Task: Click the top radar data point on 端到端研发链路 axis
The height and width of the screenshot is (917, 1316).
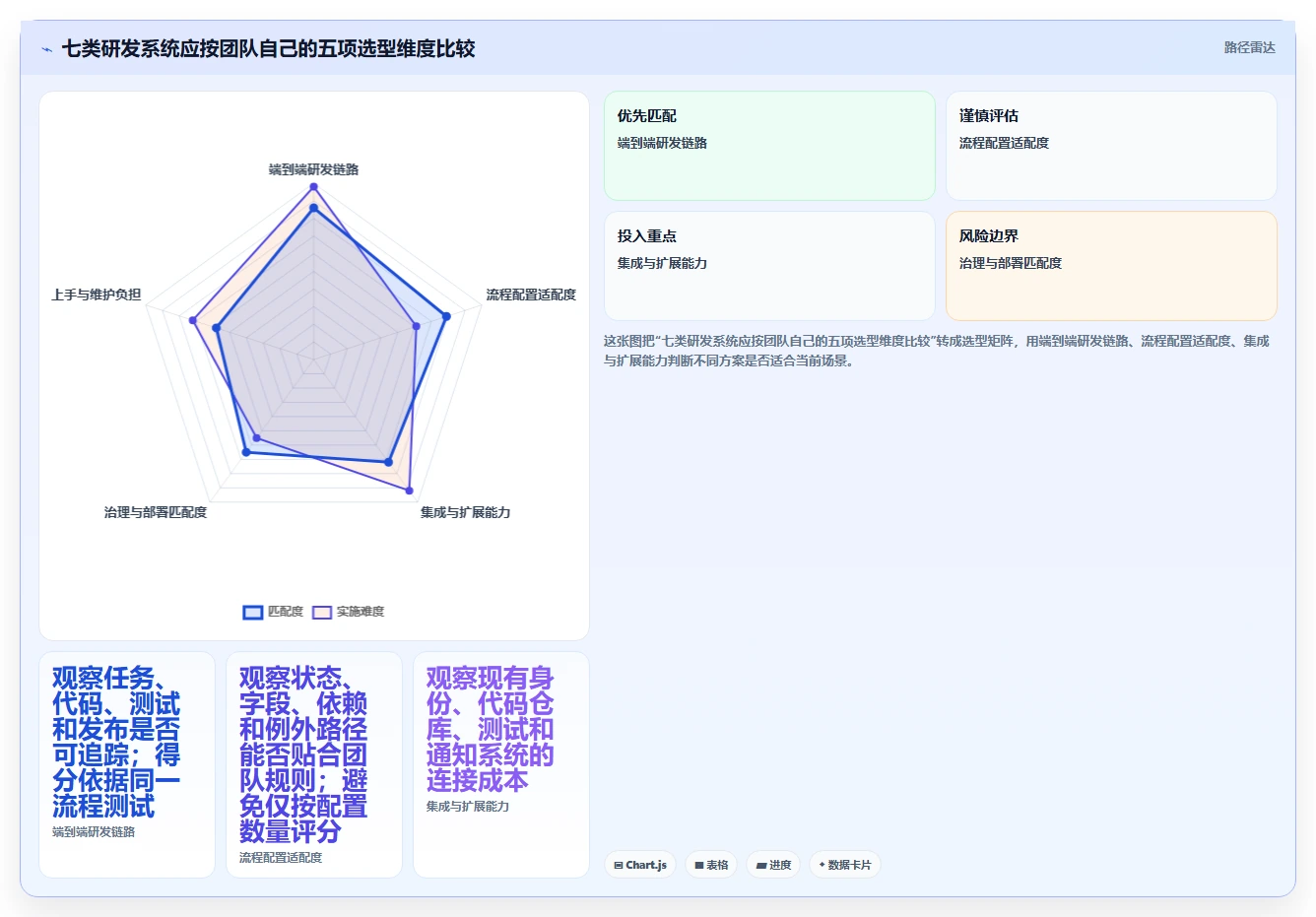Action: [313, 186]
